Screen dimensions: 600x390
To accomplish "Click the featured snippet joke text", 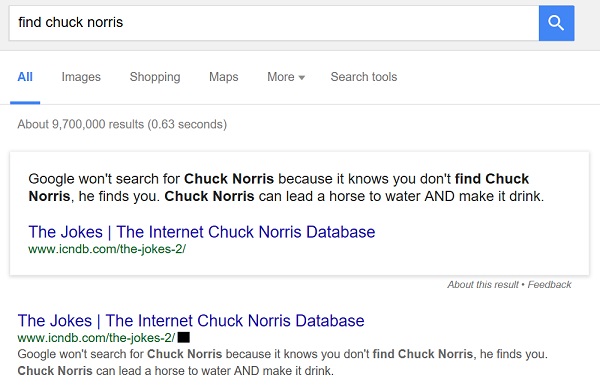I will (286, 188).
